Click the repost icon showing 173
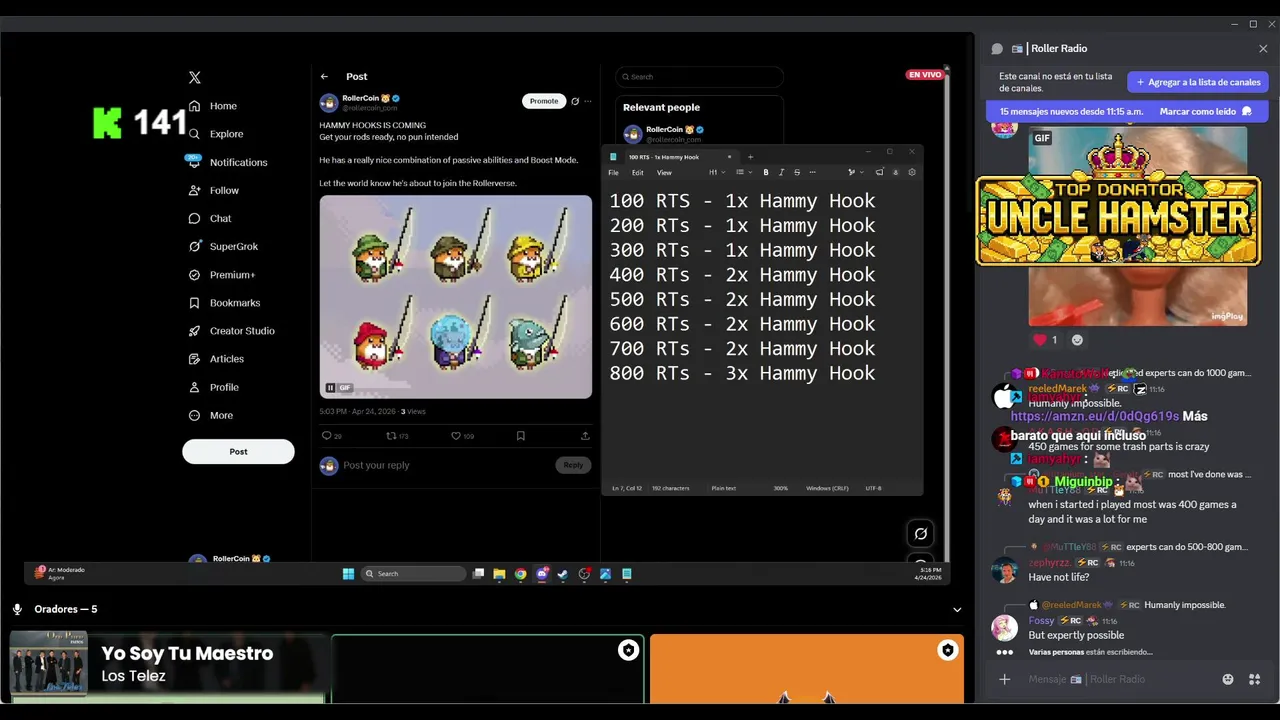Image resolution: width=1280 pixels, height=720 pixels. tap(392, 436)
